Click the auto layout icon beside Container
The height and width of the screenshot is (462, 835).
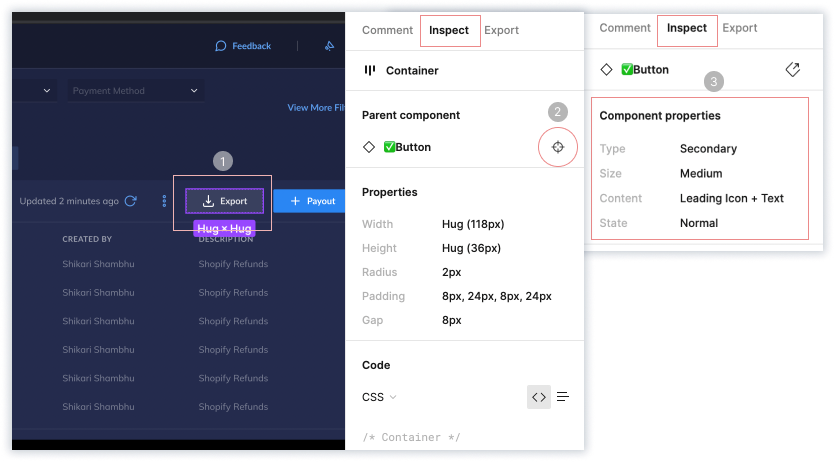click(x=370, y=70)
